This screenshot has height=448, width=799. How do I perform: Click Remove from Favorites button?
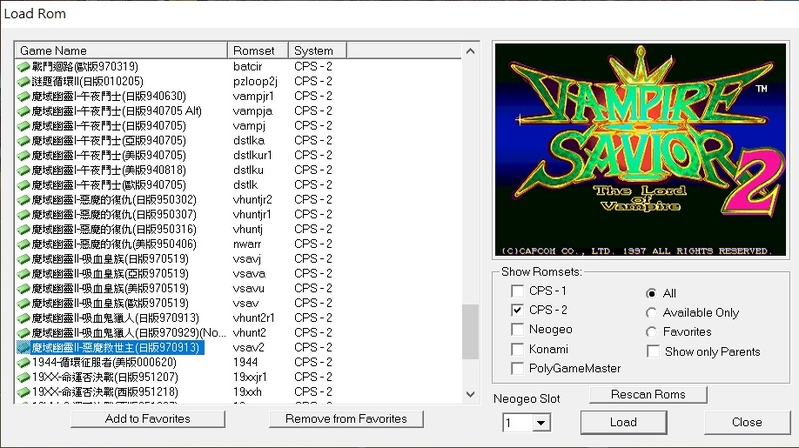coord(346,419)
